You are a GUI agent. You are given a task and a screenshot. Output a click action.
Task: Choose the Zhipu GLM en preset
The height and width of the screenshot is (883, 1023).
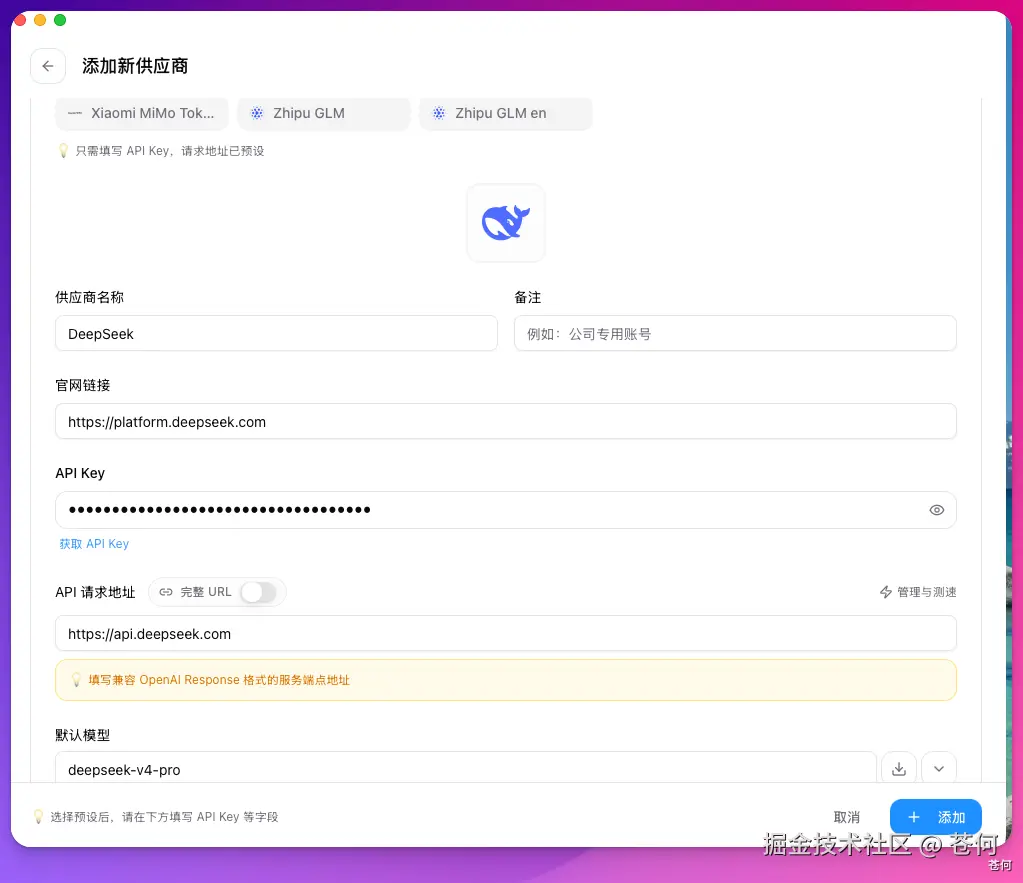coord(506,114)
